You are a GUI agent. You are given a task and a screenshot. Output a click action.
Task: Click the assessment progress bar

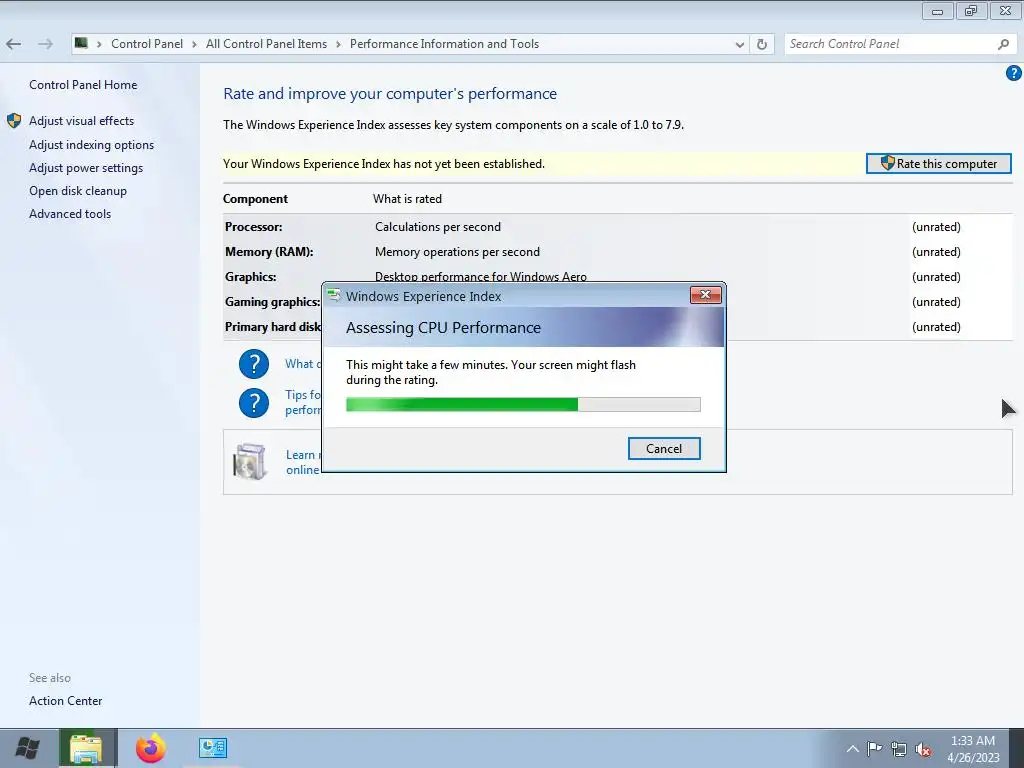pyautogui.click(x=523, y=404)
